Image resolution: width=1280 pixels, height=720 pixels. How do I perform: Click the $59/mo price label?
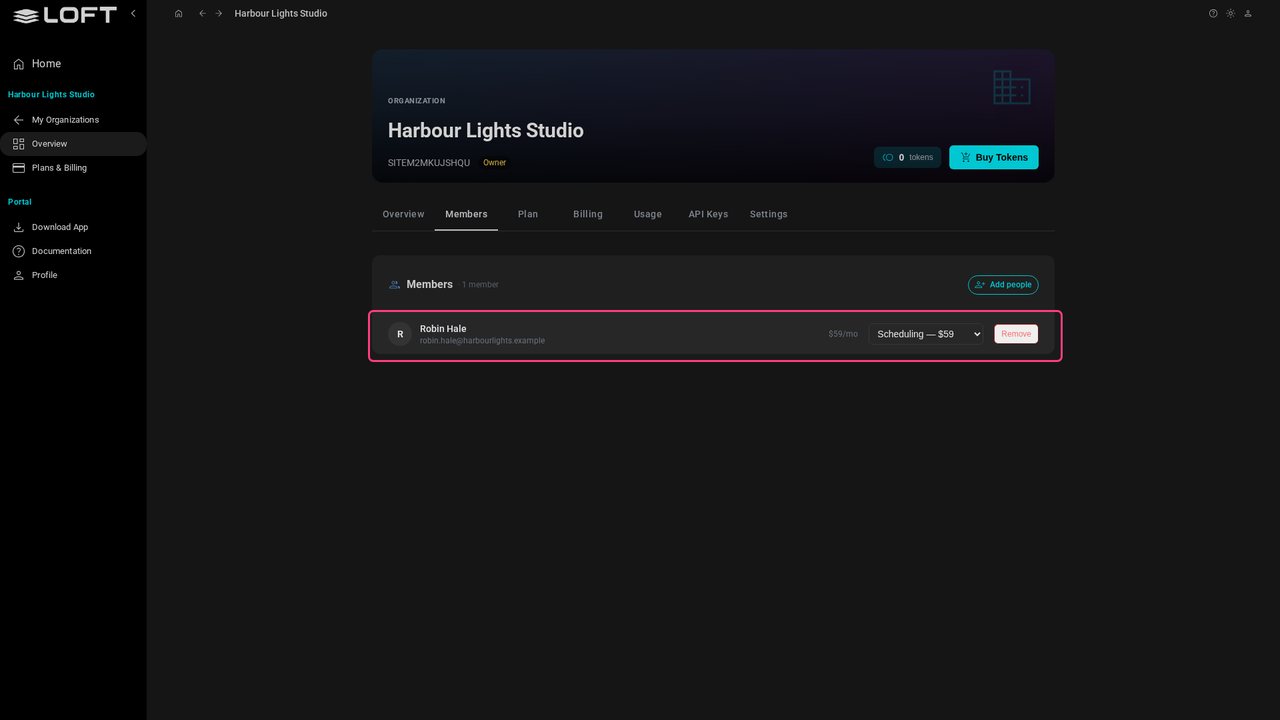[x=843, y=334]
